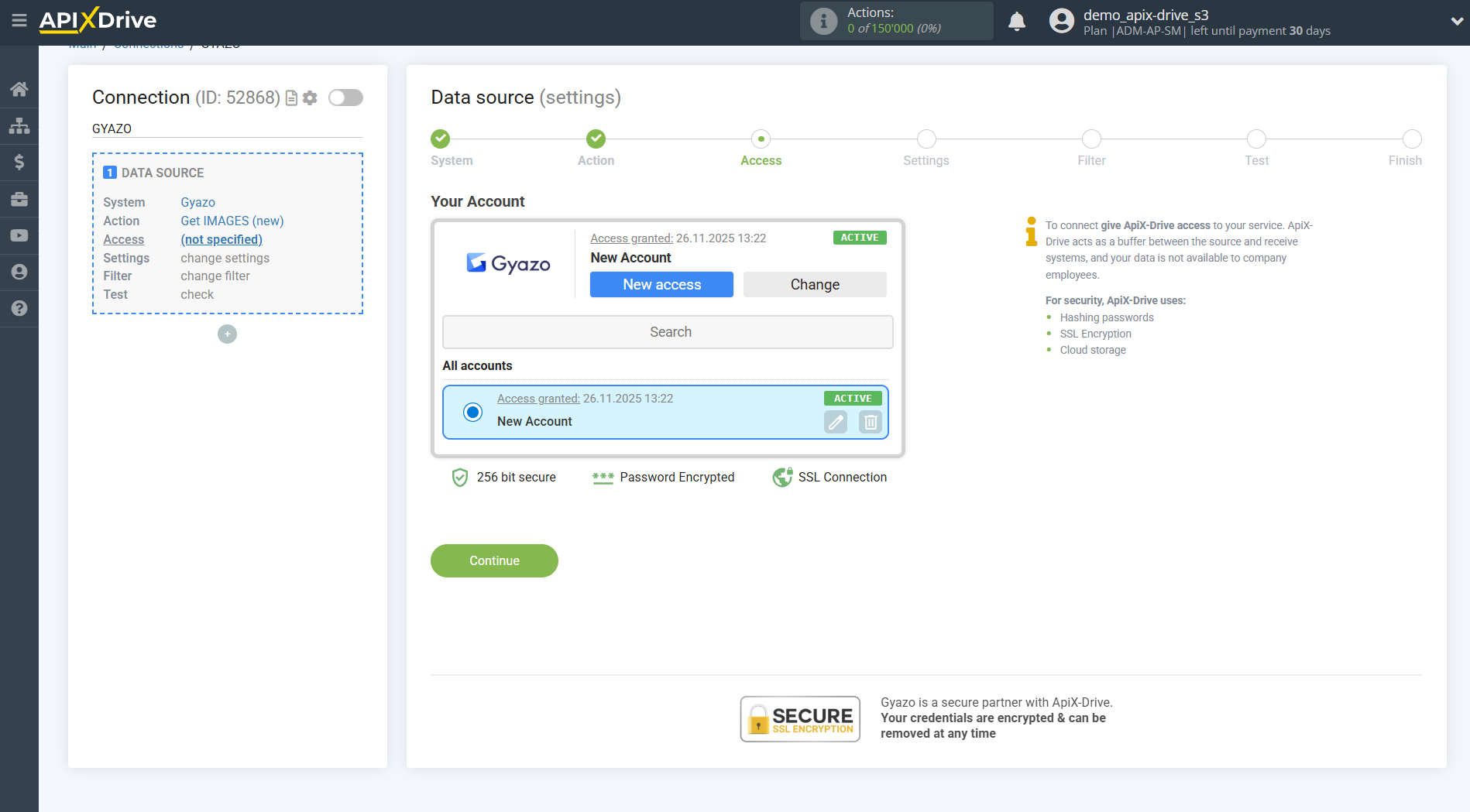
Task: Click the account Search field
Action: coord(668,331)
